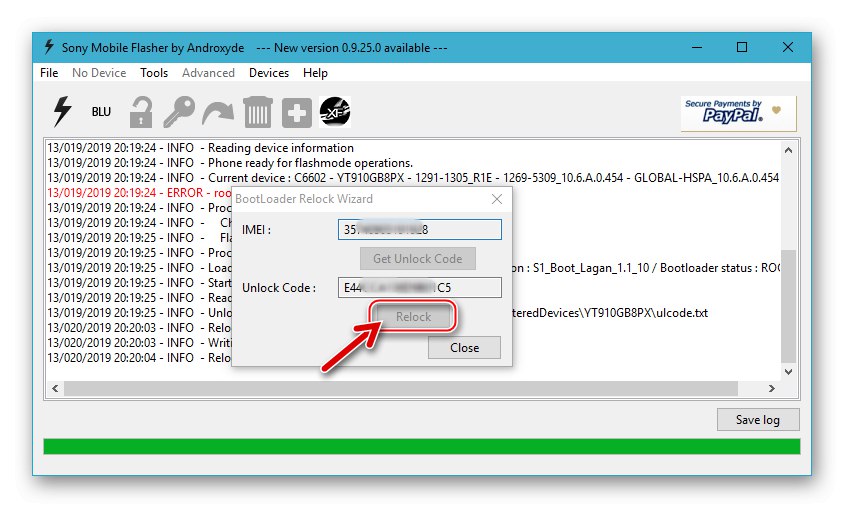Click the log horizontal scrollbar right arrow
The width and height of the screenshot is (844, 508).
[771, 388]
